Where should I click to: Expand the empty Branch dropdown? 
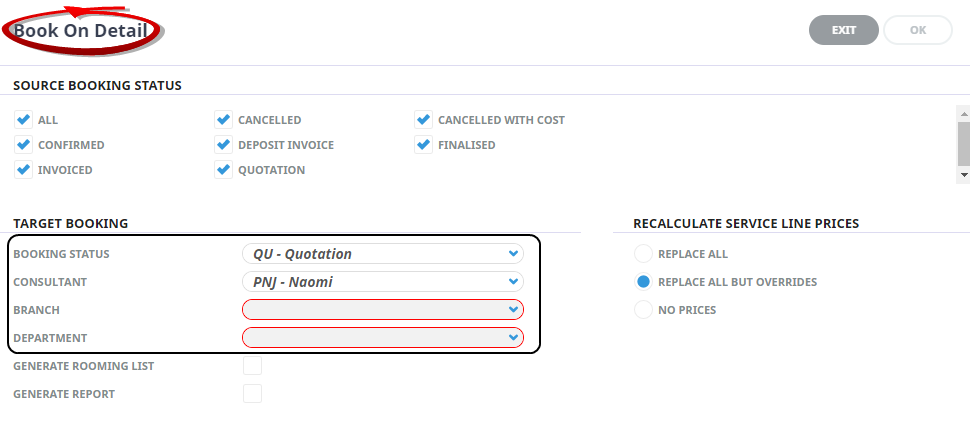(382, 309)
